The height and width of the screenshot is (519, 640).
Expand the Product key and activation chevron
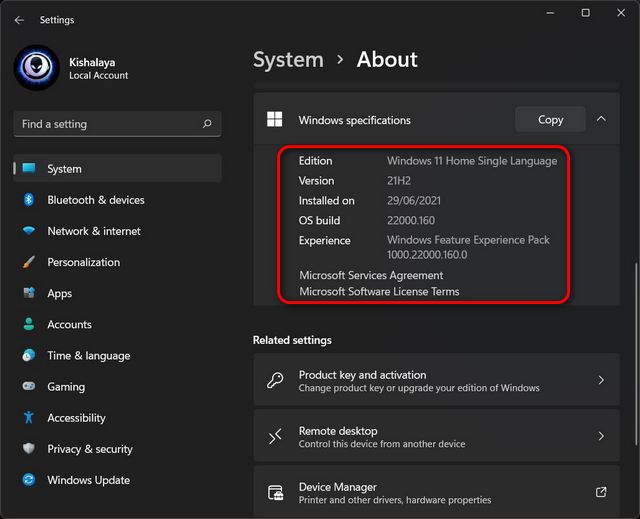pos(601,380)
